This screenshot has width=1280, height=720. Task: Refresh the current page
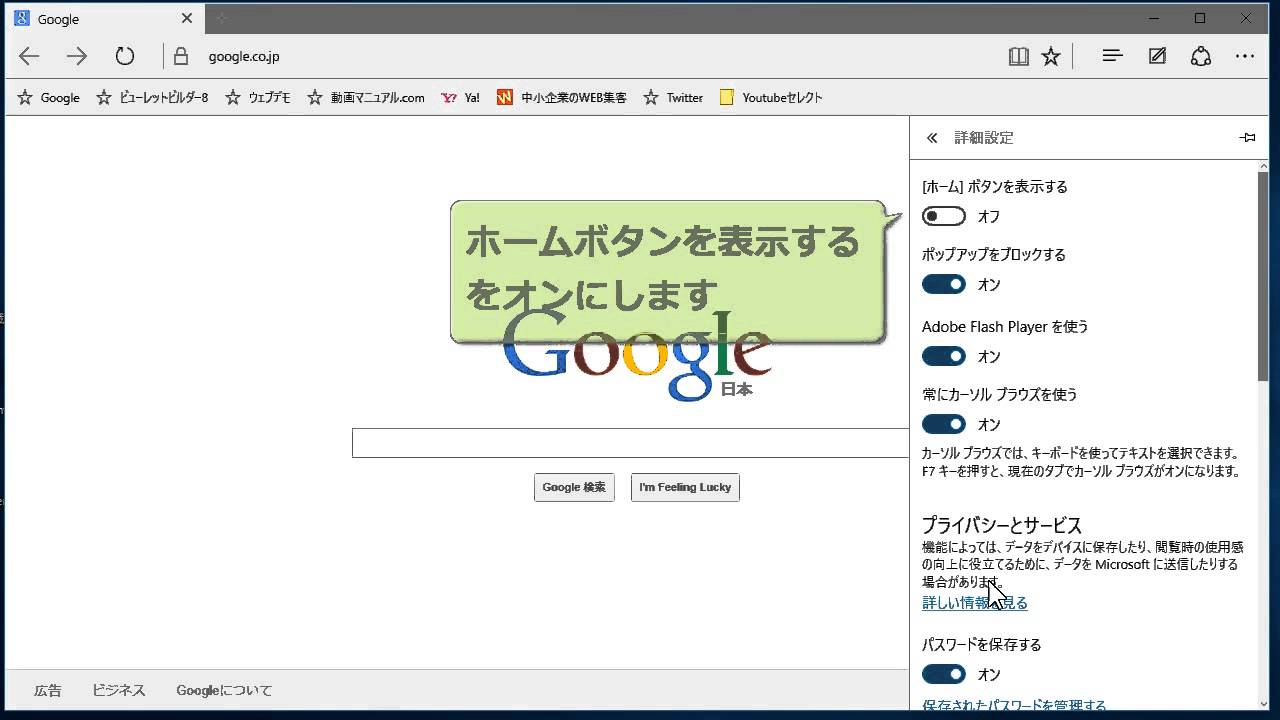[125, 56]
